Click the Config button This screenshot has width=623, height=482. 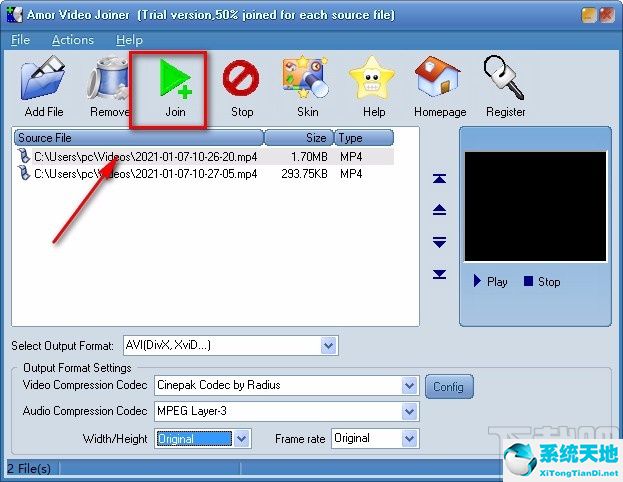point(449,386)
